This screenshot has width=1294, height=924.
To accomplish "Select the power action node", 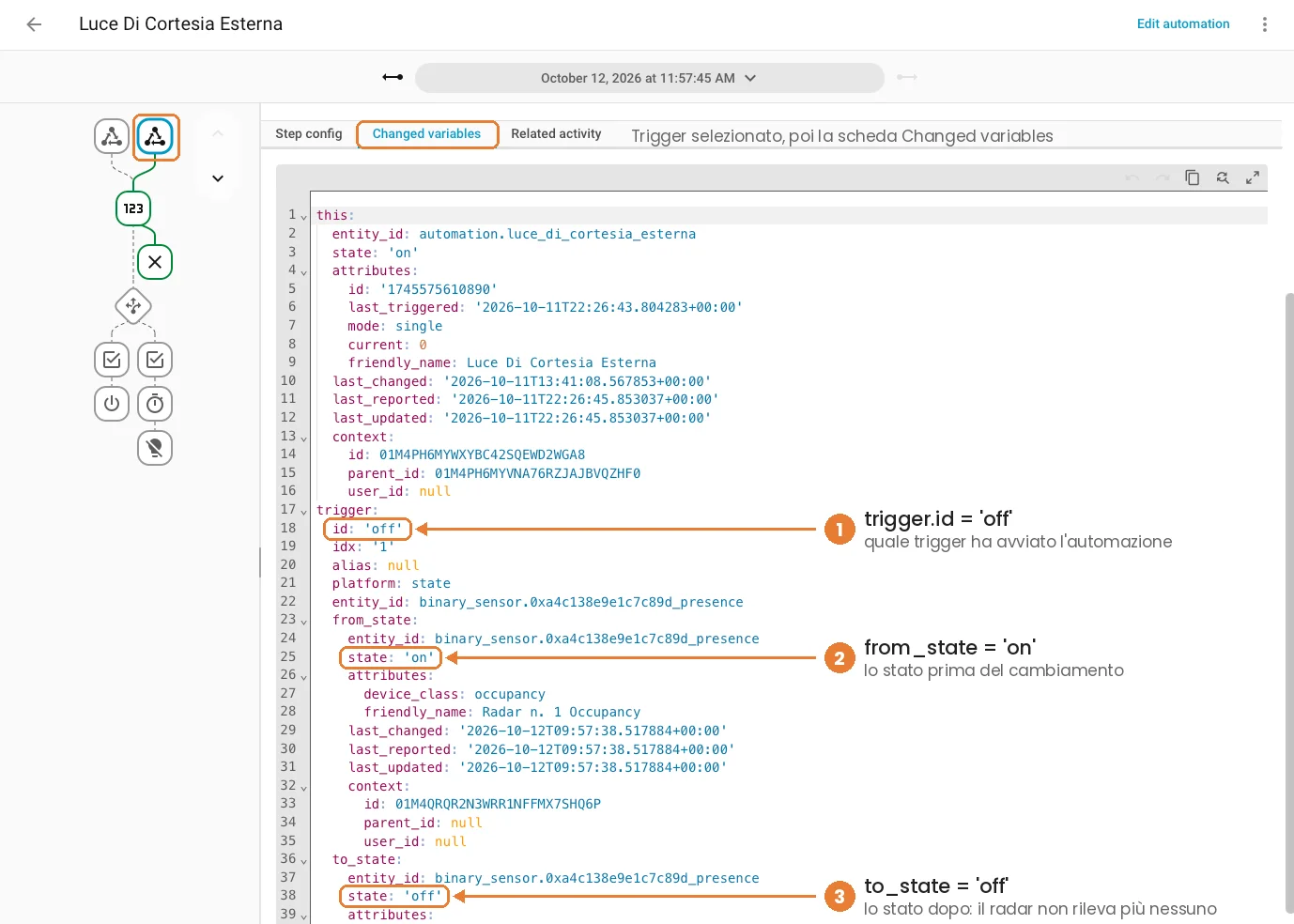I will (x=112, y=404).
